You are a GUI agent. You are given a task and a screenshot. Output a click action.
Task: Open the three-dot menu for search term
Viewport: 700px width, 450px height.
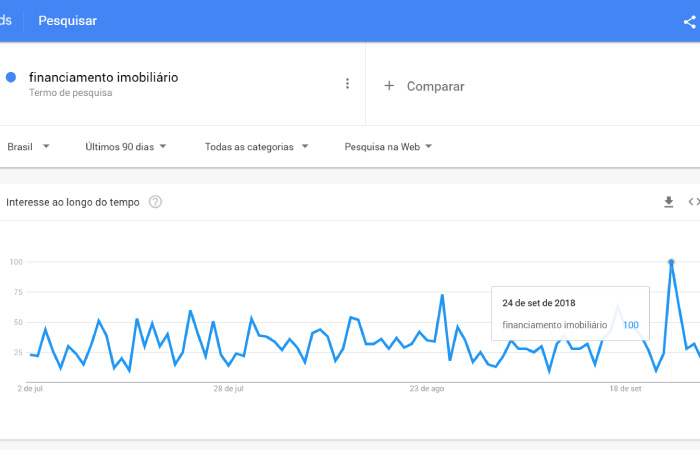(347, 83)
